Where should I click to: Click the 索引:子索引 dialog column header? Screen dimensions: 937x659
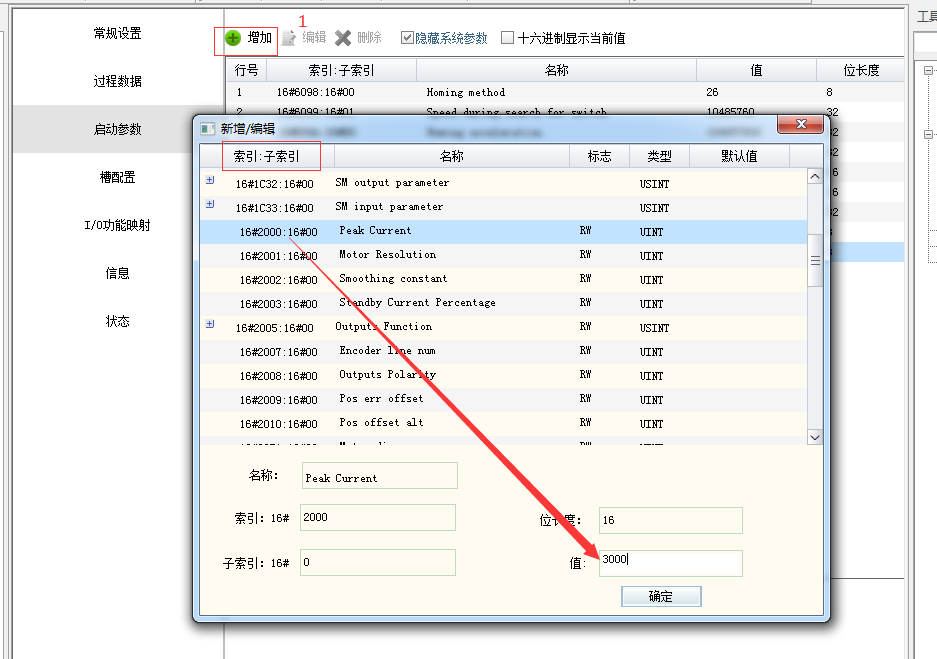point(267,157)
